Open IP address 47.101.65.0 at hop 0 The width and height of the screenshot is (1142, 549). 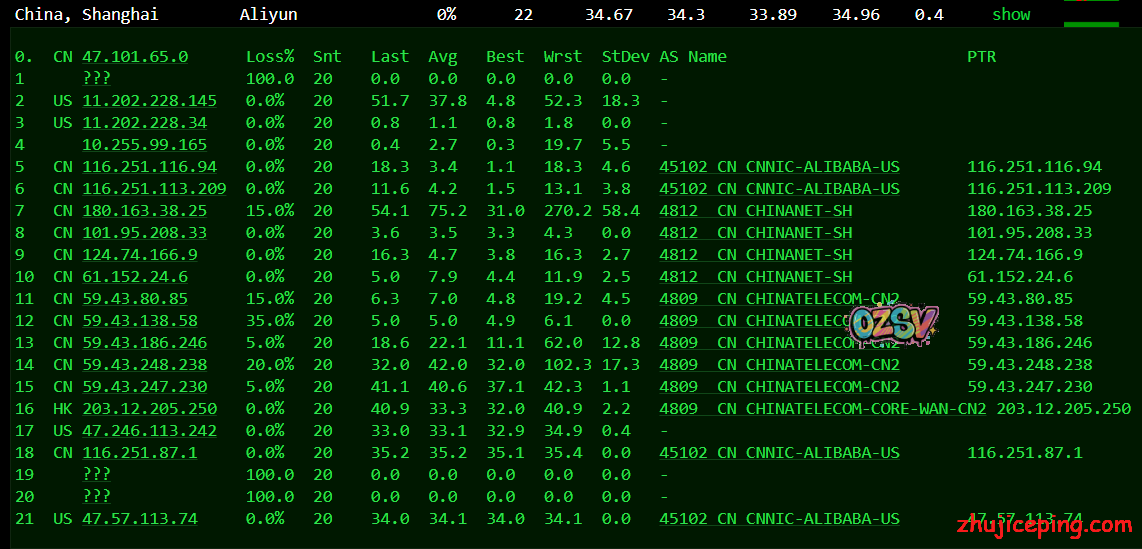[x=135, y=57]
